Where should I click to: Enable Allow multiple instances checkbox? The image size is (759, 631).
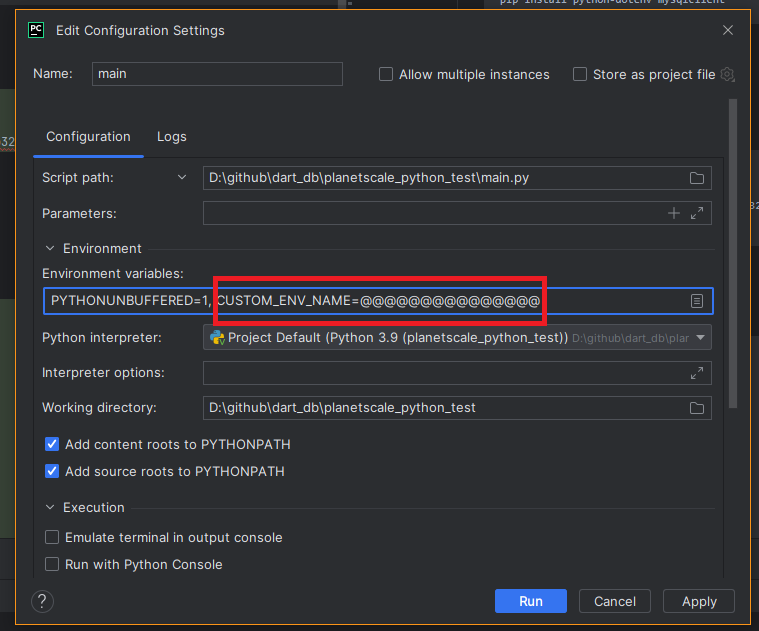(386, 75)
